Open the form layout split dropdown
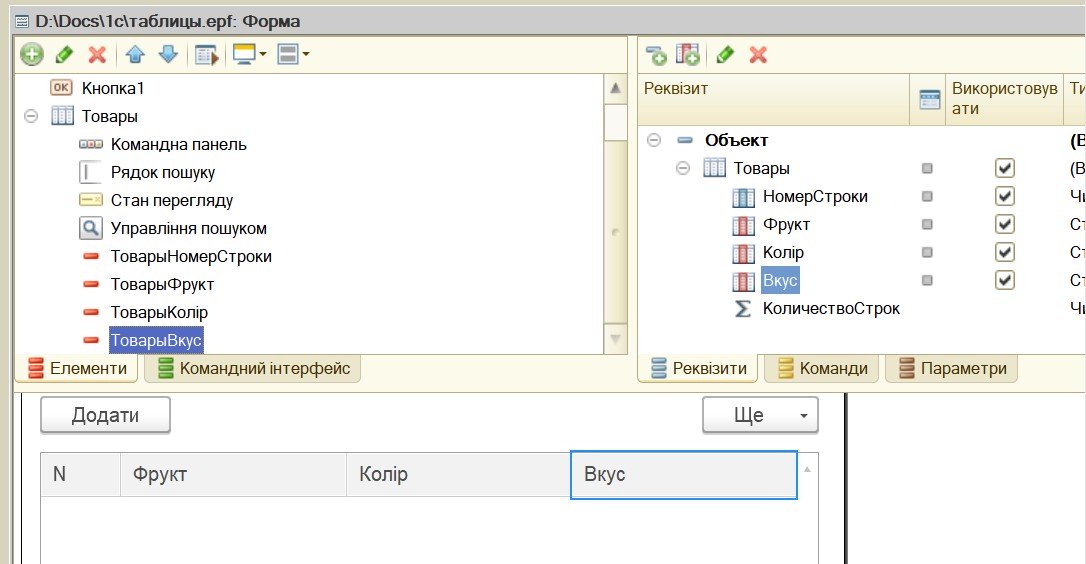Screen dimensions: 1086x564 (293, 54)
